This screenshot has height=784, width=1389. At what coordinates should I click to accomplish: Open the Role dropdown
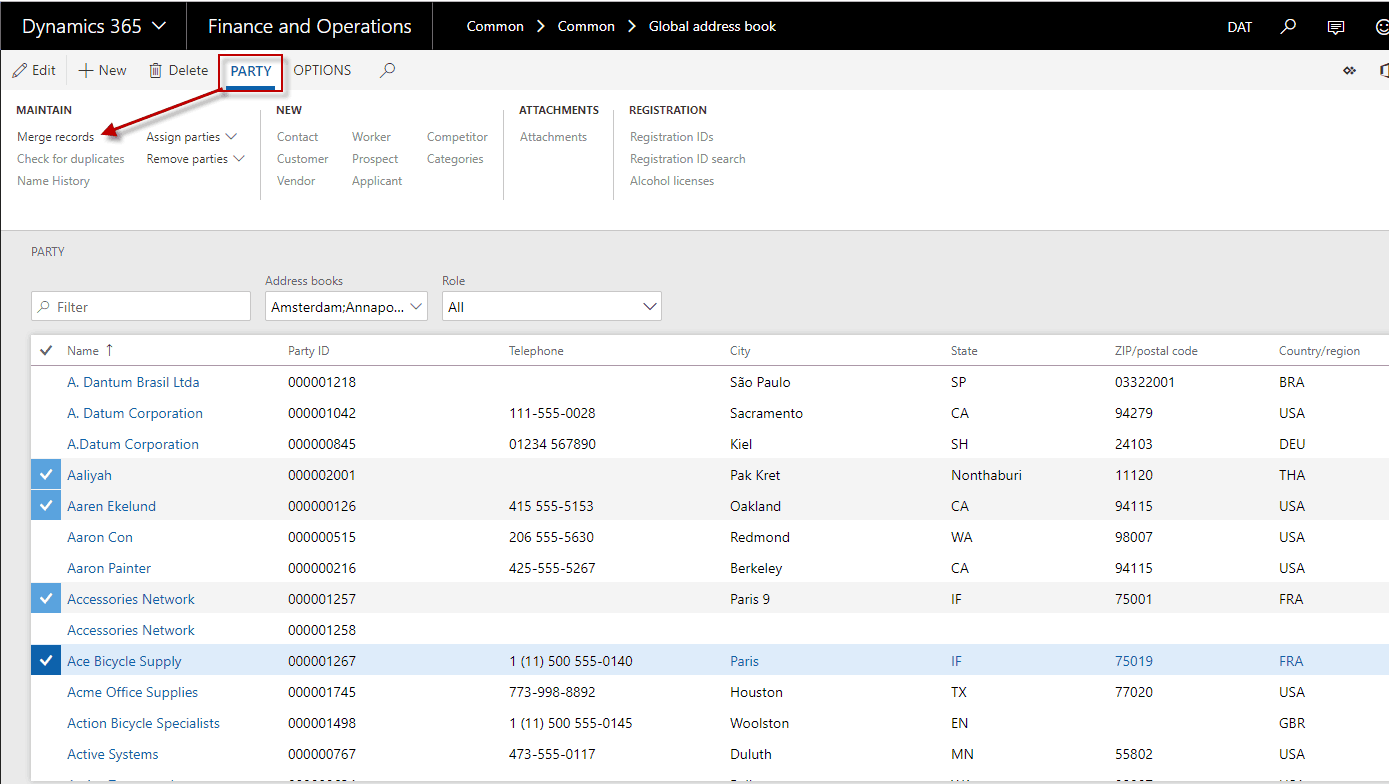click(551, 307)
